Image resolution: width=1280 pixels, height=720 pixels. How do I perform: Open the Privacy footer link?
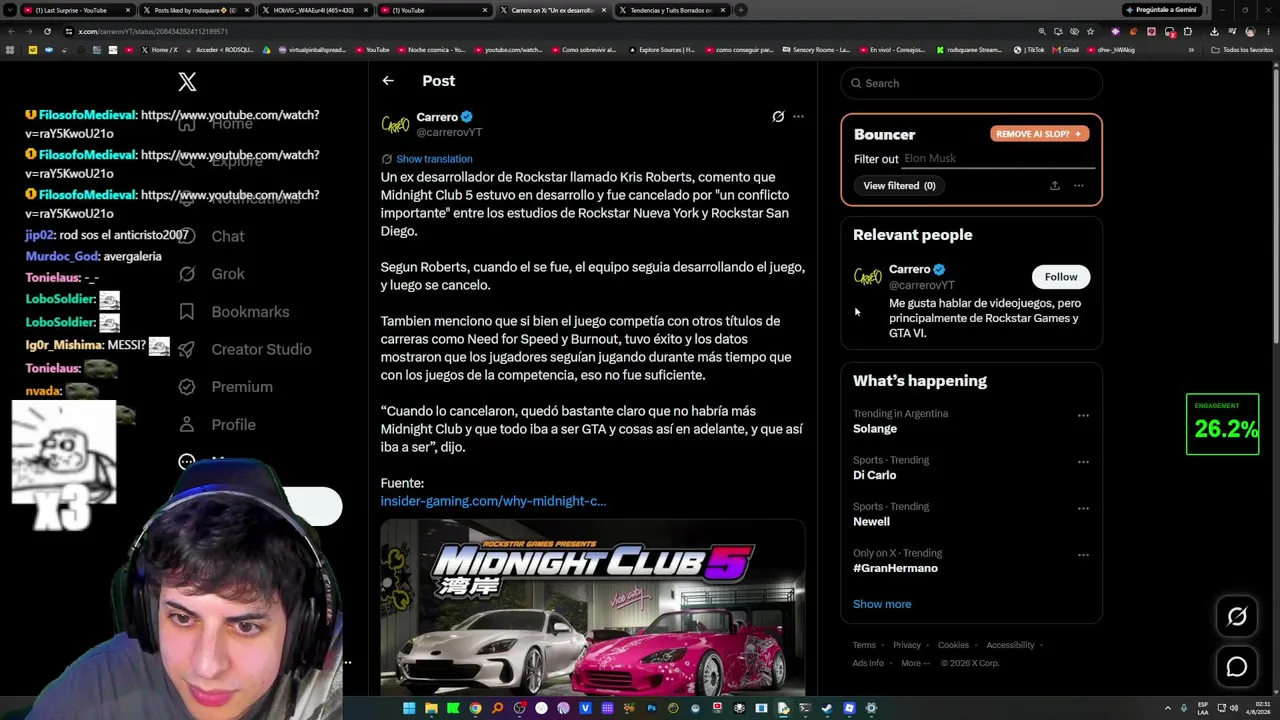tap(907, 646)
